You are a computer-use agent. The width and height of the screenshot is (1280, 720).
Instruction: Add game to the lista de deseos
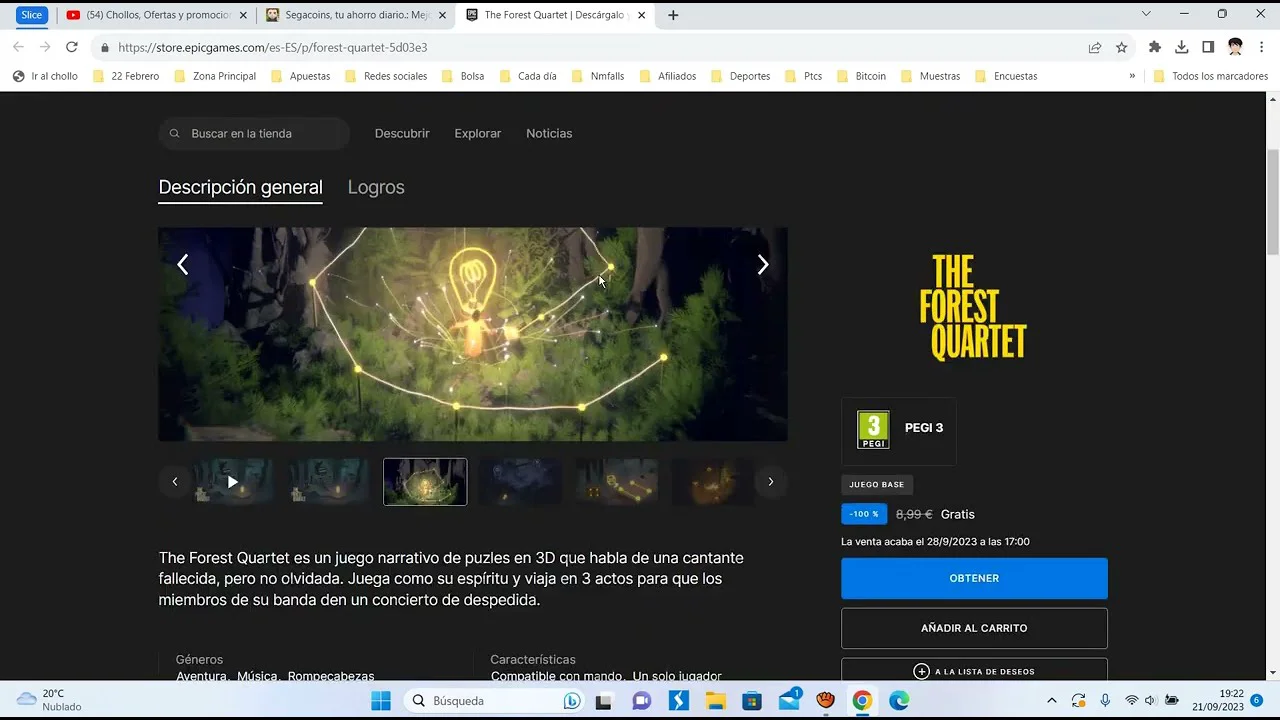(x=974, y=671)
